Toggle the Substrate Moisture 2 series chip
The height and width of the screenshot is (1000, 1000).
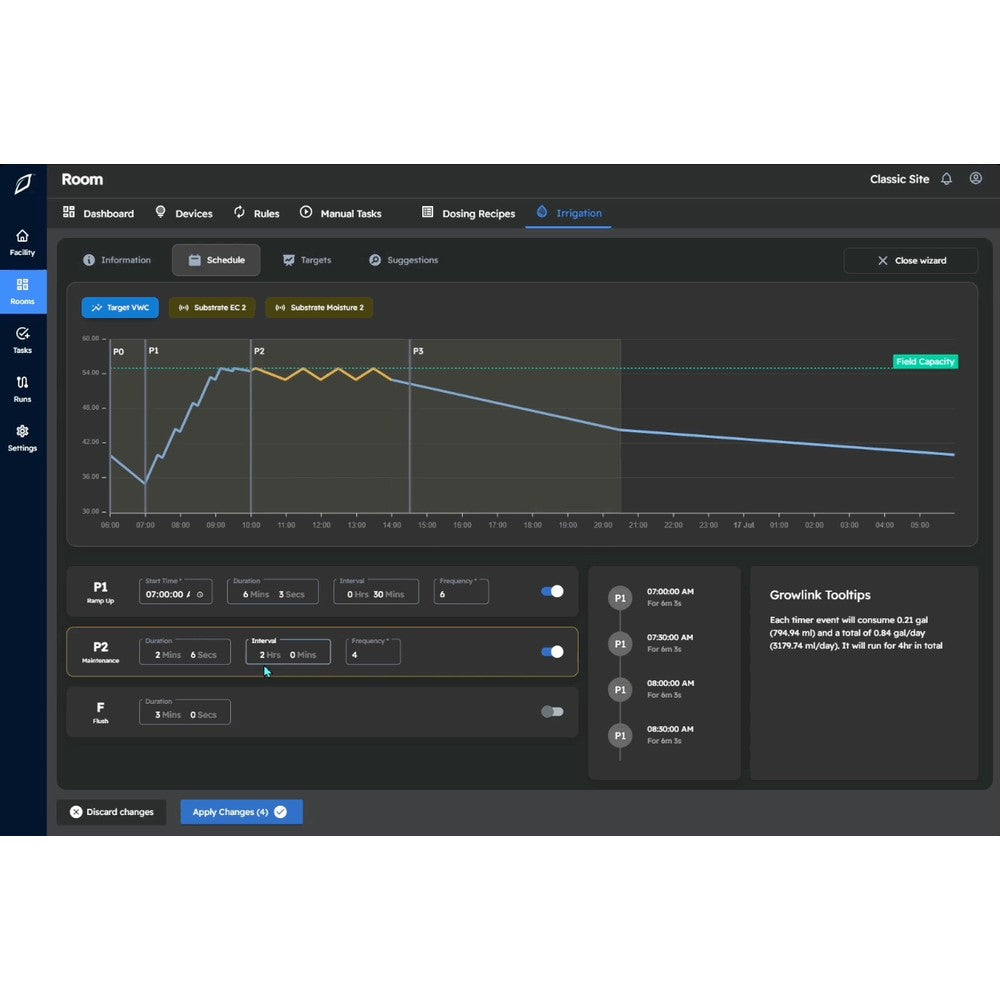(x=319, y=308)
